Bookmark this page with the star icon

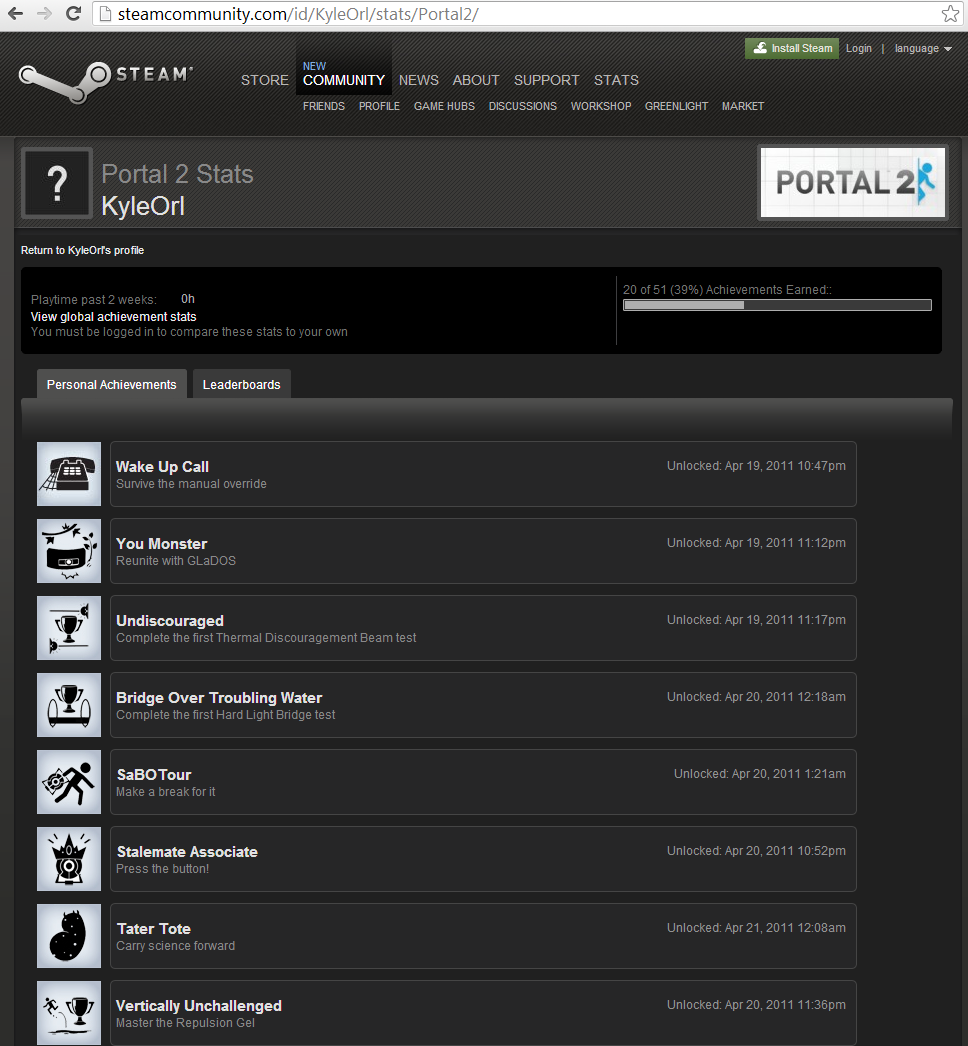click(x=950, y=14)
